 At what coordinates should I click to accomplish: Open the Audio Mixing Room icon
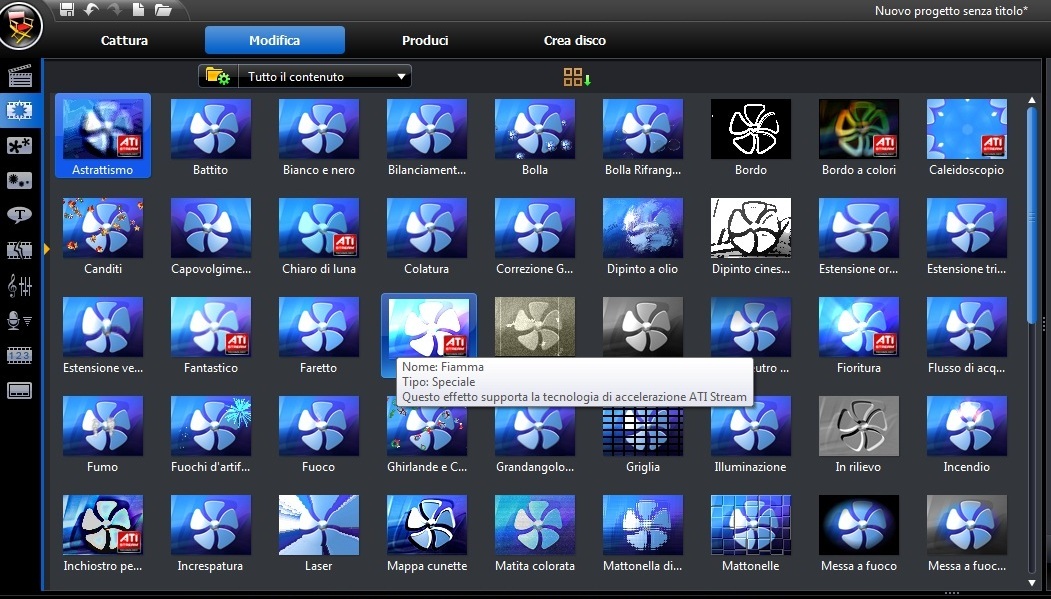(20, 286)
